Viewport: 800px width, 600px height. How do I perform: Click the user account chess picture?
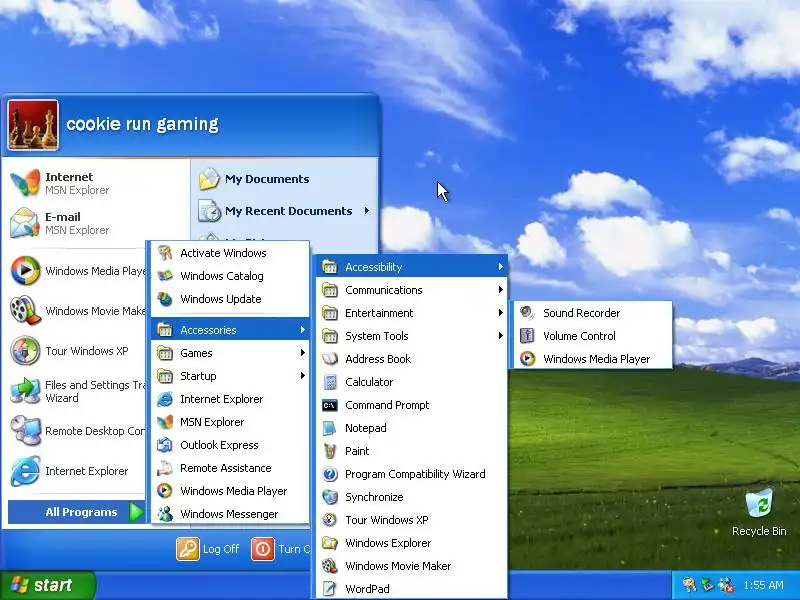coord(33,125)
